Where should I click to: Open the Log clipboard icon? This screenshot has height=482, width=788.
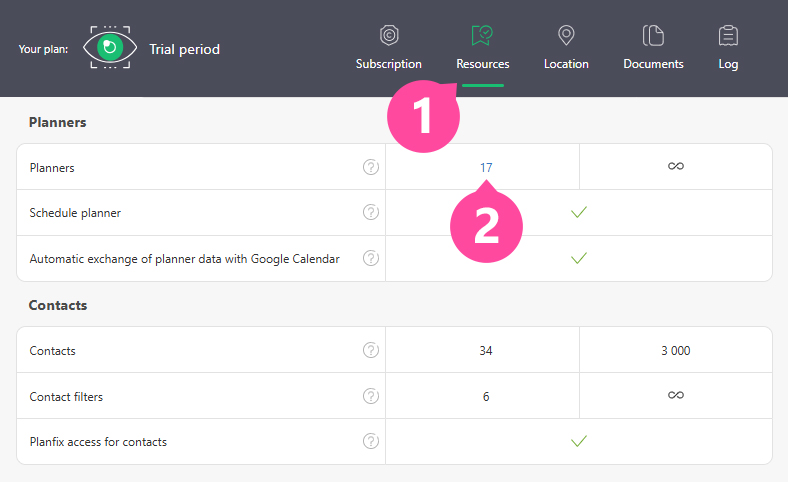point(728,35)
